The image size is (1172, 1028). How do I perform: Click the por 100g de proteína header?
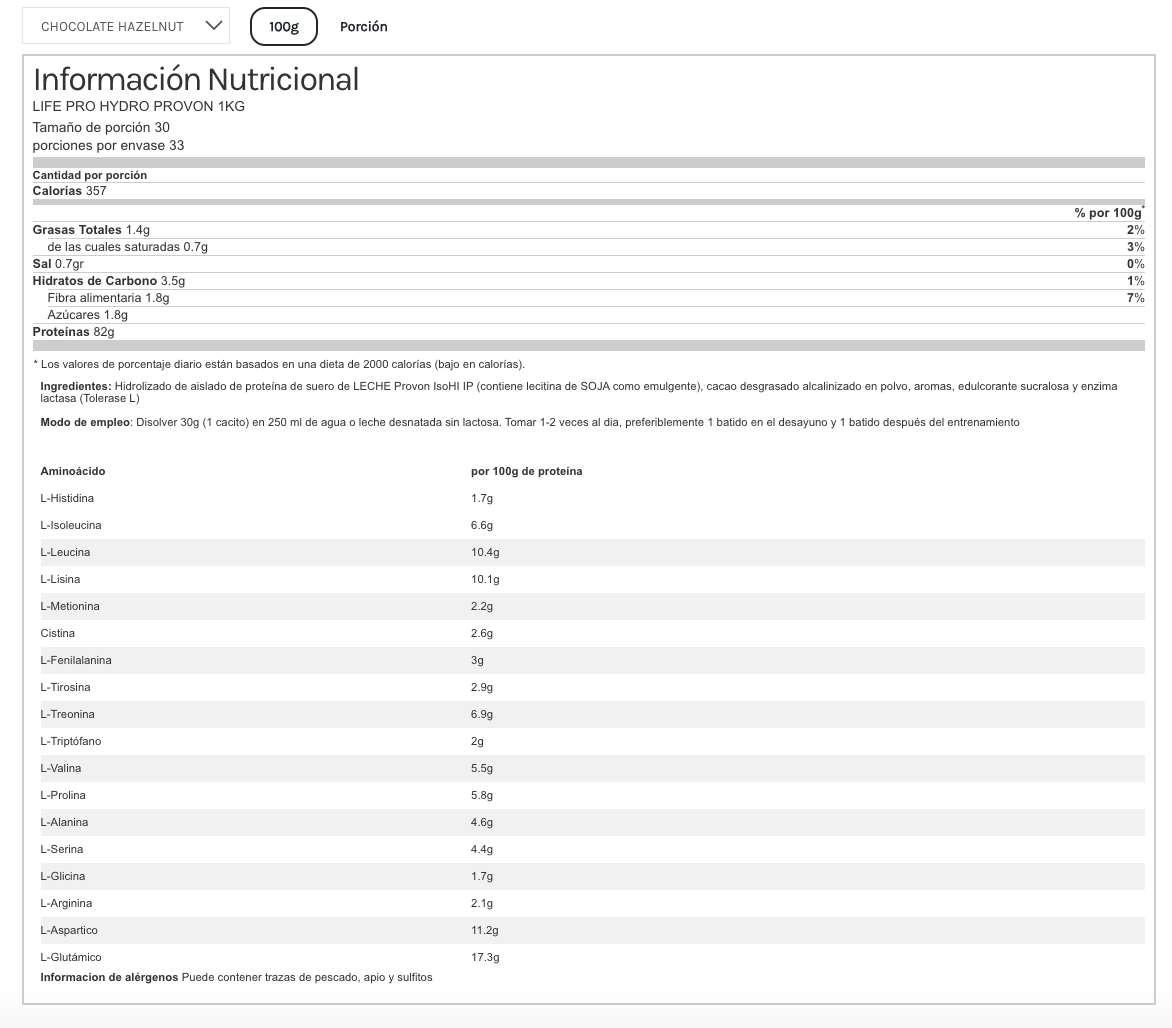(x=526, y=471)
